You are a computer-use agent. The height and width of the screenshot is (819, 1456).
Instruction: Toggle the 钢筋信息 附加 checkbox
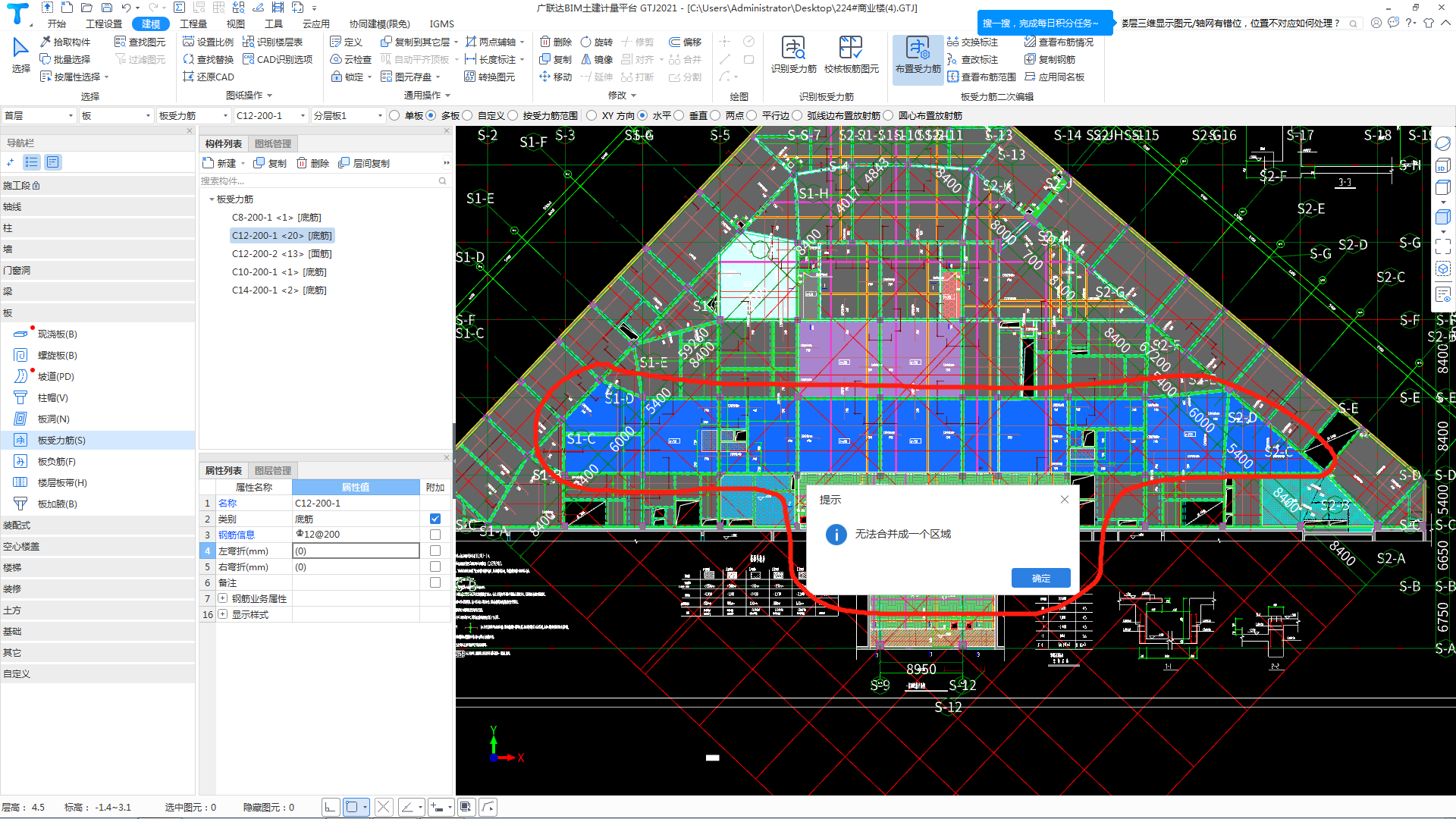click(435, 535)
